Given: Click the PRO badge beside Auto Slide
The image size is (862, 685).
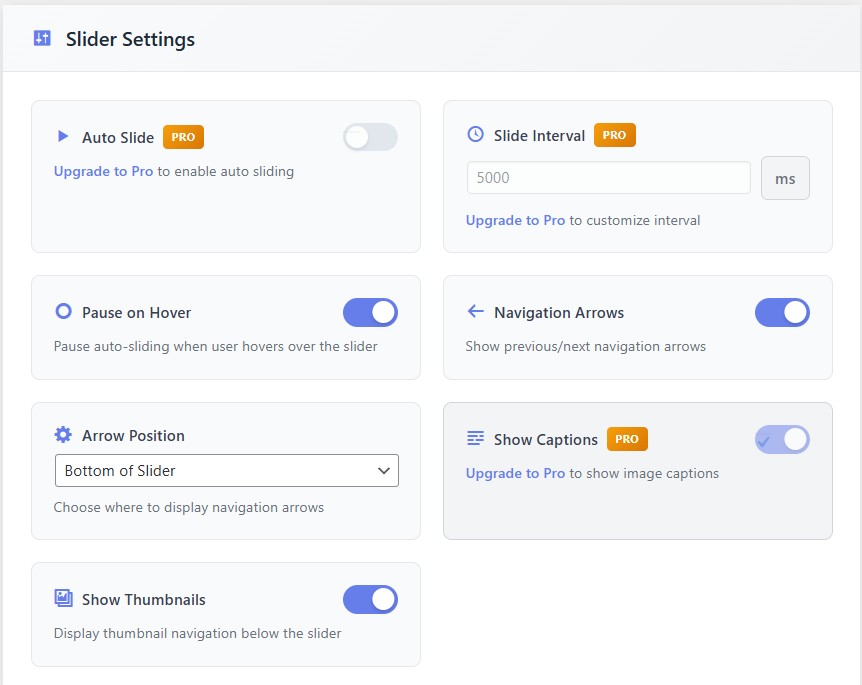Looking at the screenshot, I should pyautogui.click(x=183, y=137).
